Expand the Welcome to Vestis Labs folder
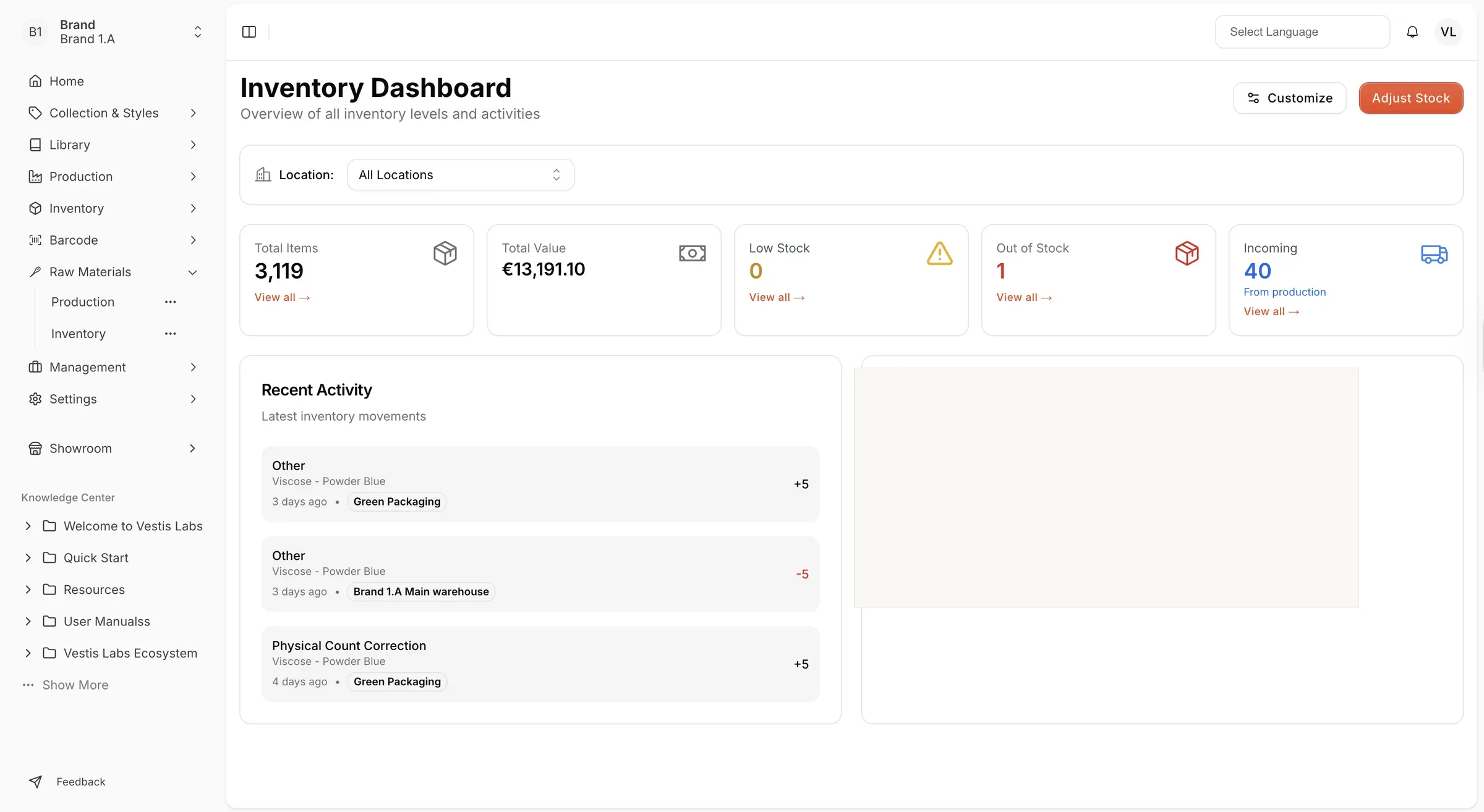 (x=28, y=526)
